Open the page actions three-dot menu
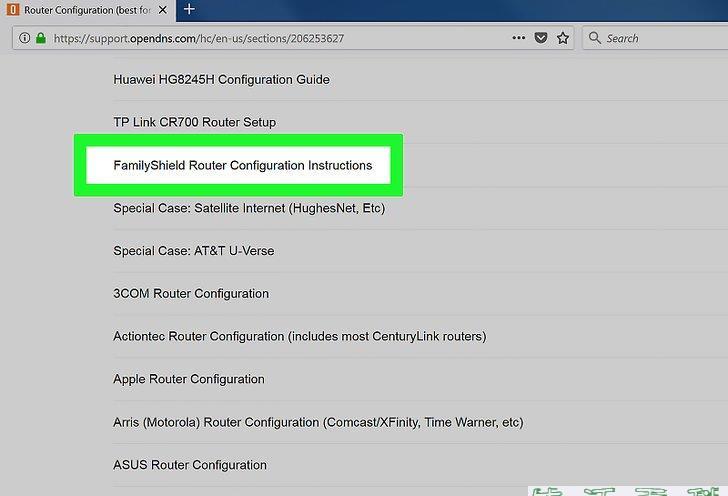Image resolution: width=728 pixels, height=496 pixels. point(519,38)
